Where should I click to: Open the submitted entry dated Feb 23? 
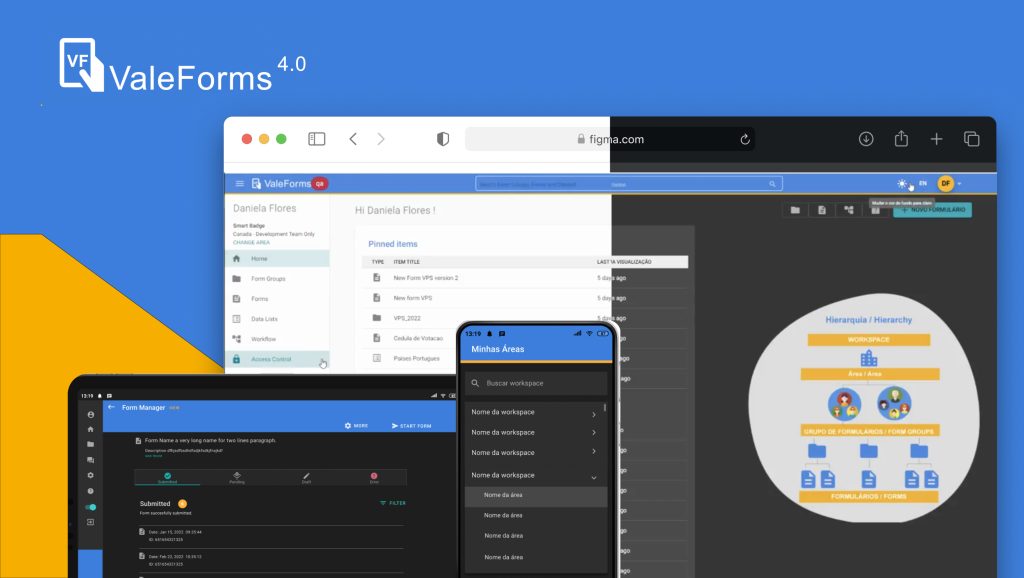(270, 560)
